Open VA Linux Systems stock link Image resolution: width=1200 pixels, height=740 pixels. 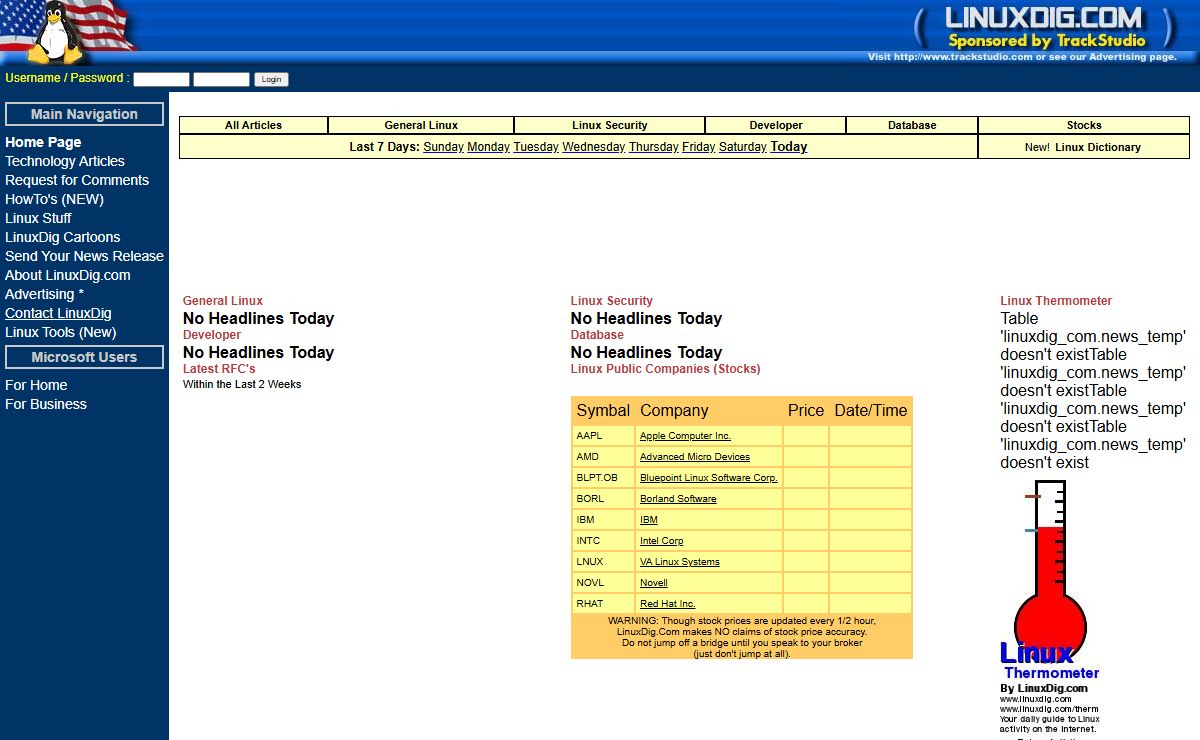point(680,562)
